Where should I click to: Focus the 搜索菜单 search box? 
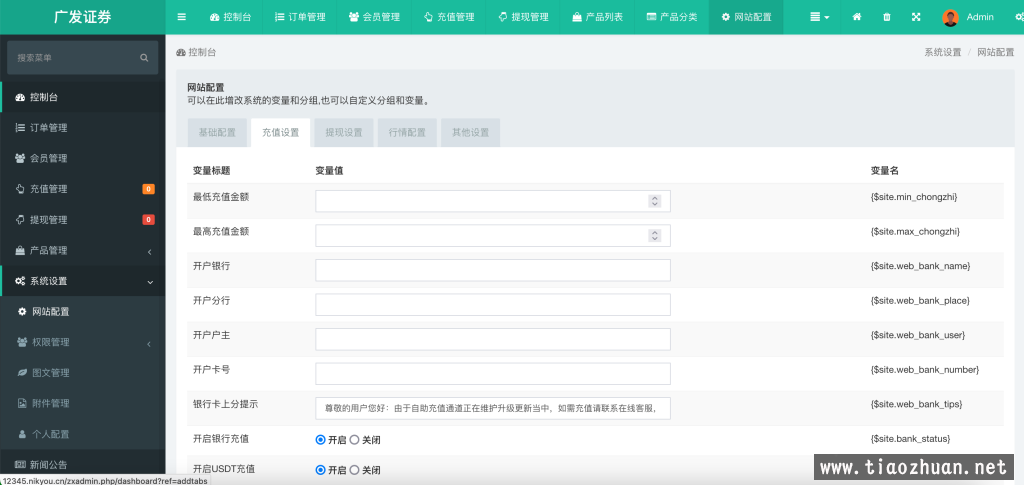(82, 57)
